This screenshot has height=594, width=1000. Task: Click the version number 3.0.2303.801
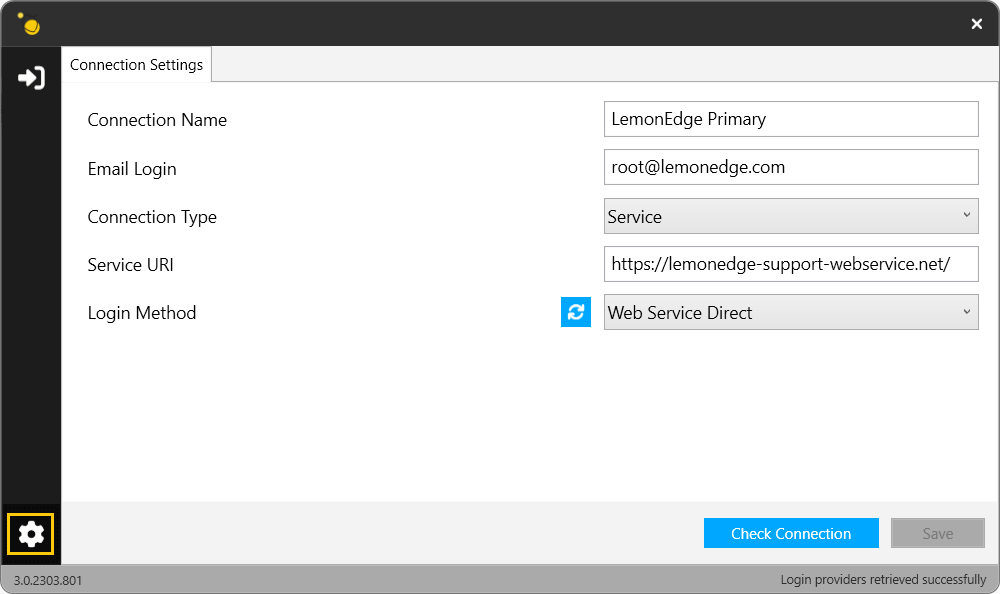click(x=48, y=581)
